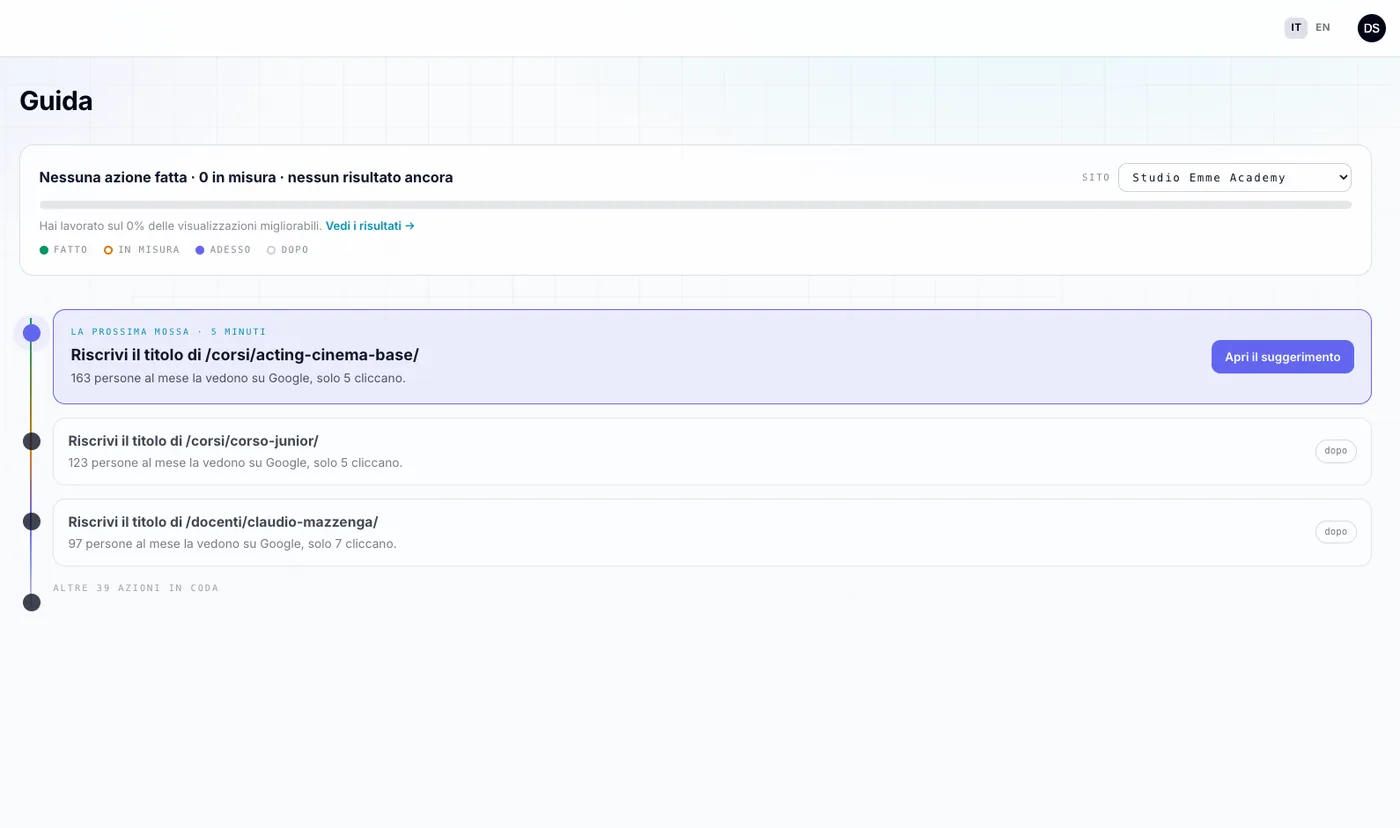Open the site dropdown showing Studio Emme Academy

(1235, 177)
